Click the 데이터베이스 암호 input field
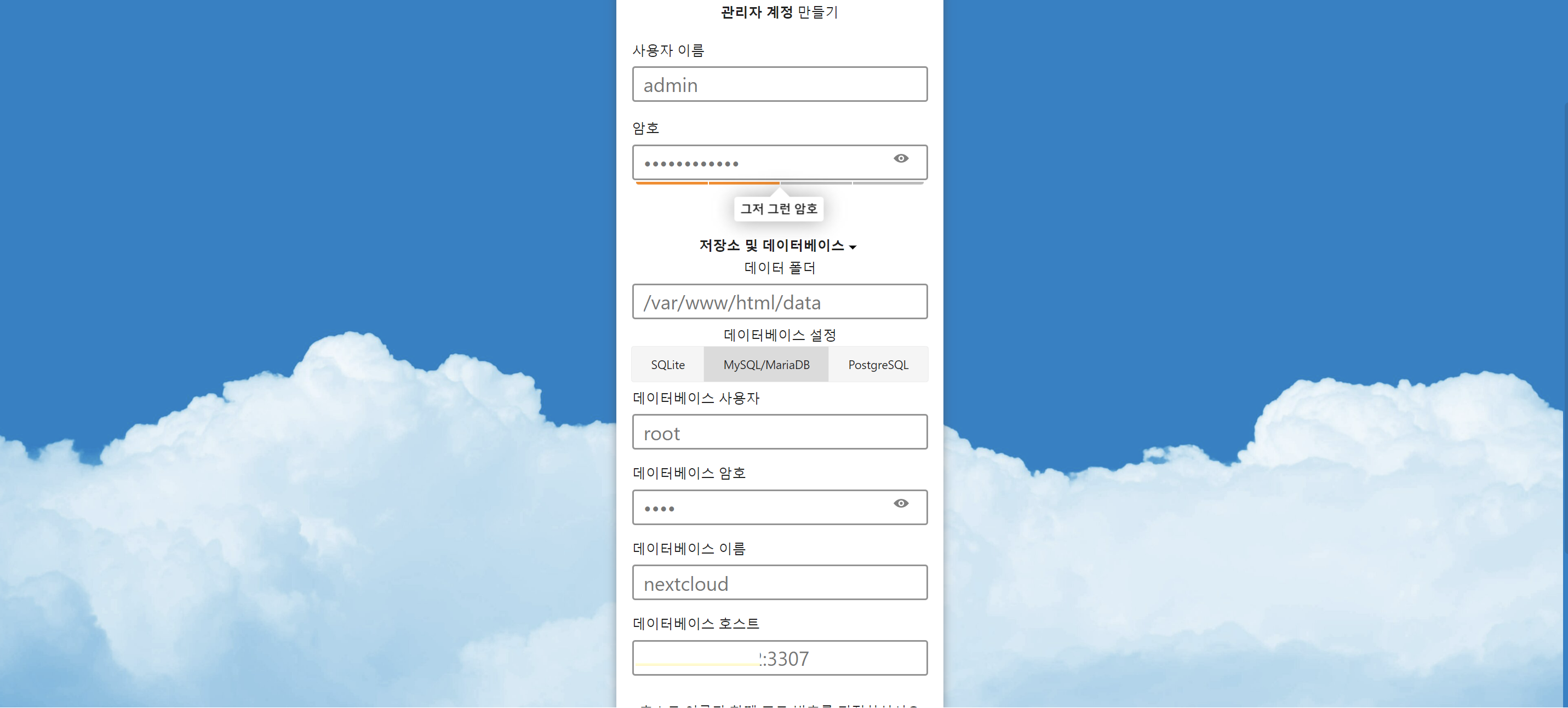Viewport: 1568px width, 708px height. point(755,507)
